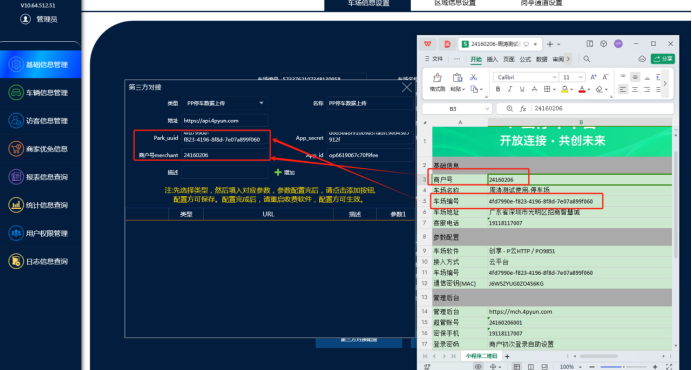Screen dimensions: 692x370
Task: Toggle underline formatting in WPS
Action: point(522,89)
